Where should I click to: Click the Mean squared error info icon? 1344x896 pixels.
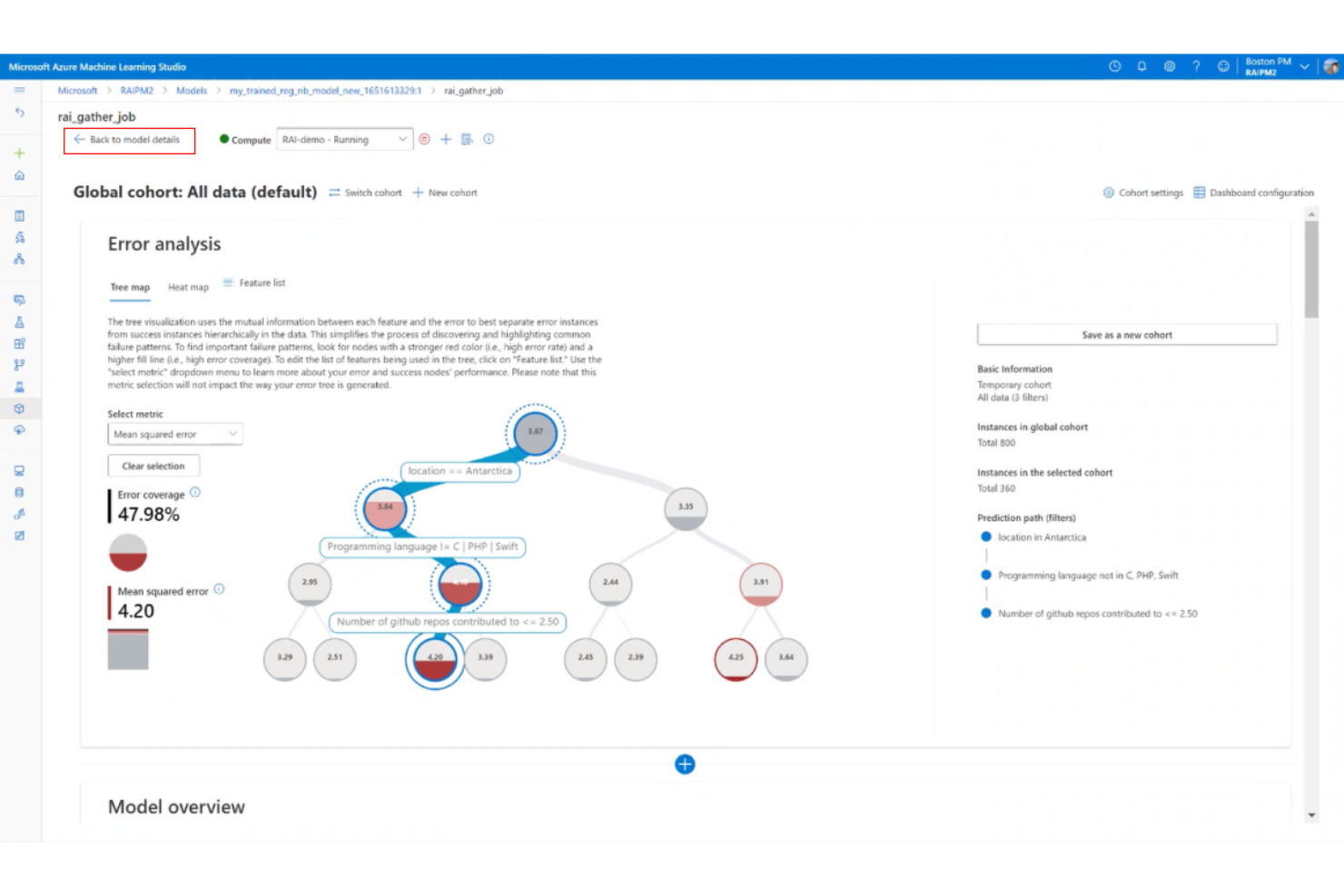[x=219, y=588]
